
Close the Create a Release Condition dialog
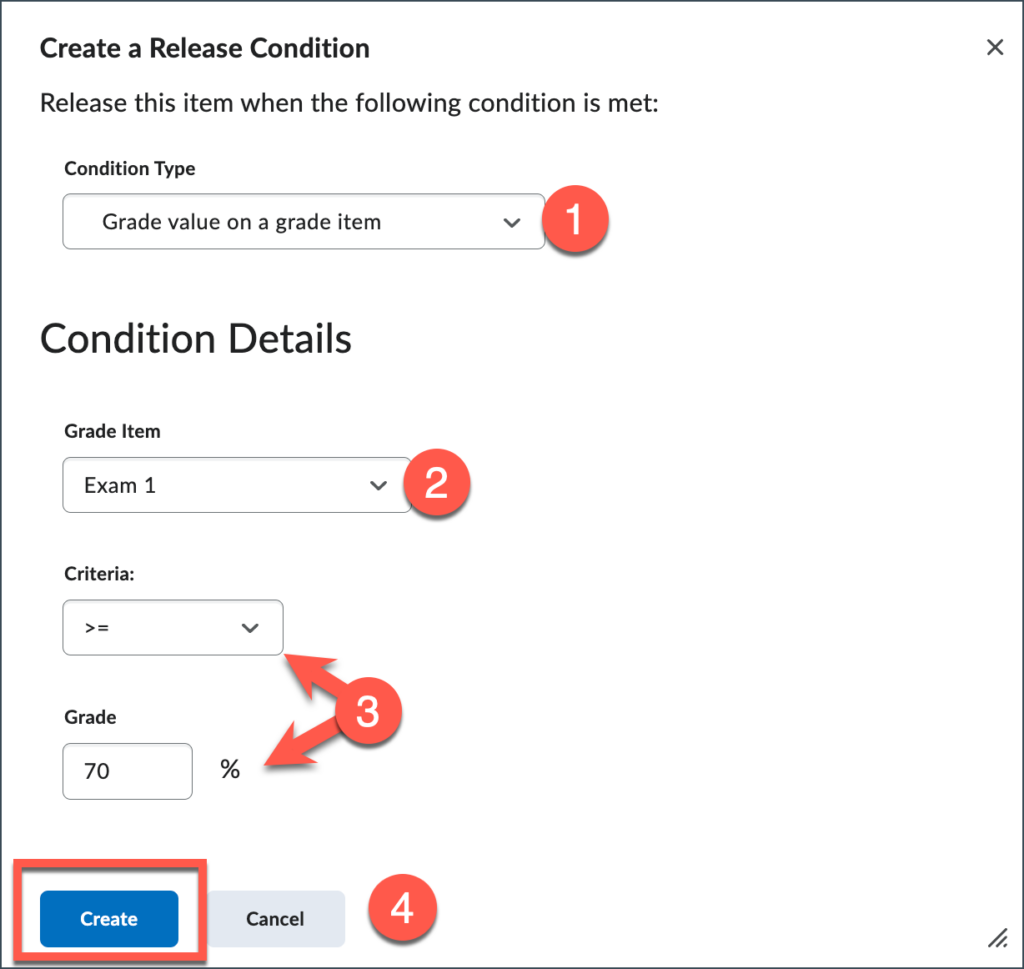pyautogui.click(x=995, y=47)
